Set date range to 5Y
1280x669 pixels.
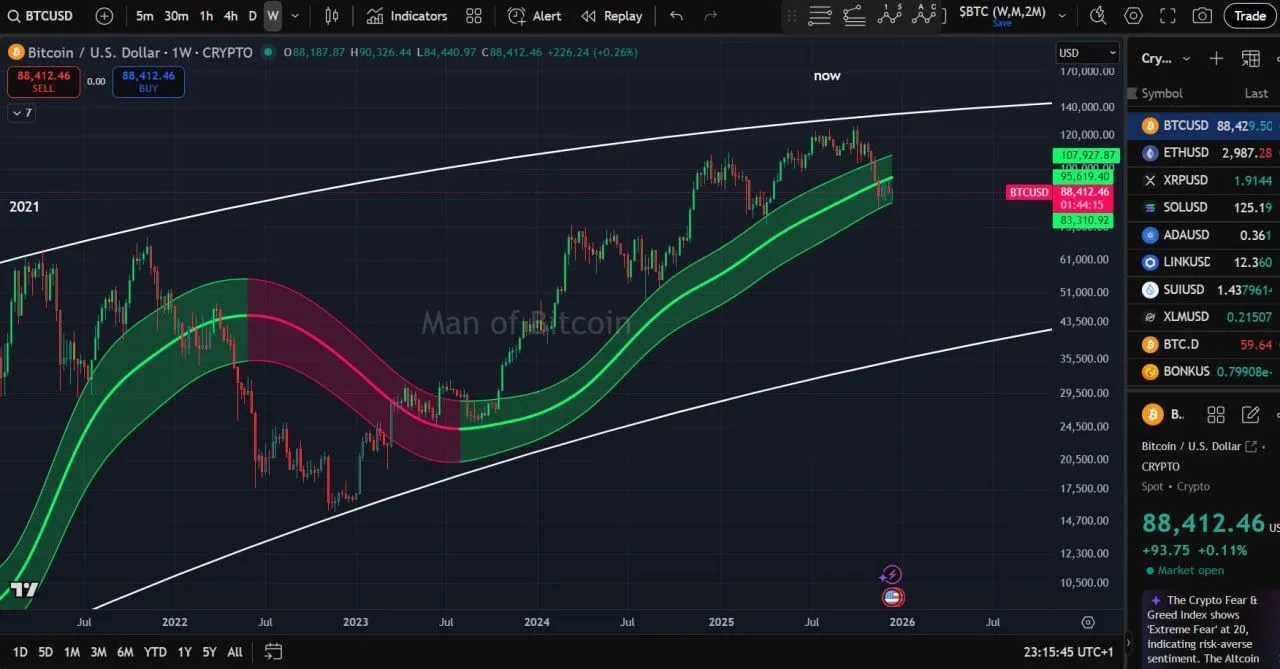tap(209, 652)
